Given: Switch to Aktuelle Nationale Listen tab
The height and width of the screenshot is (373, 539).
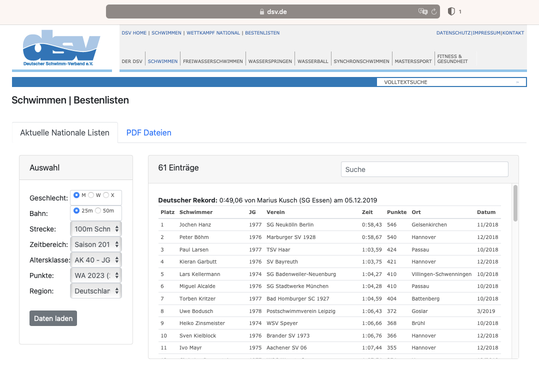Looking at the screenshot, I should [65, 133].
